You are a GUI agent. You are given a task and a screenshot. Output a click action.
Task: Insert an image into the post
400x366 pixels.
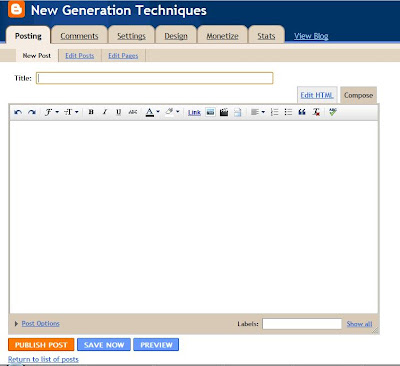click(x=210, y=112)
